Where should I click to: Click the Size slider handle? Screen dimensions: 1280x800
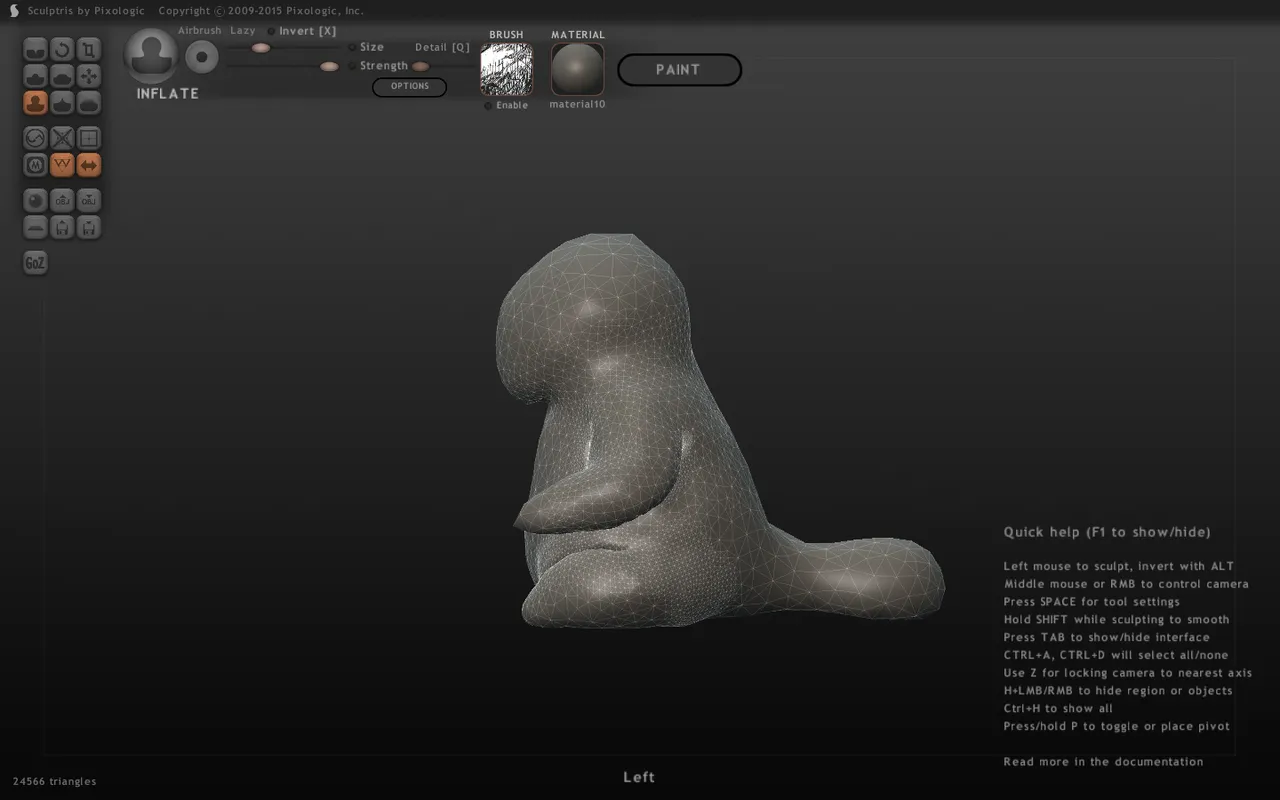click(260, 47)
